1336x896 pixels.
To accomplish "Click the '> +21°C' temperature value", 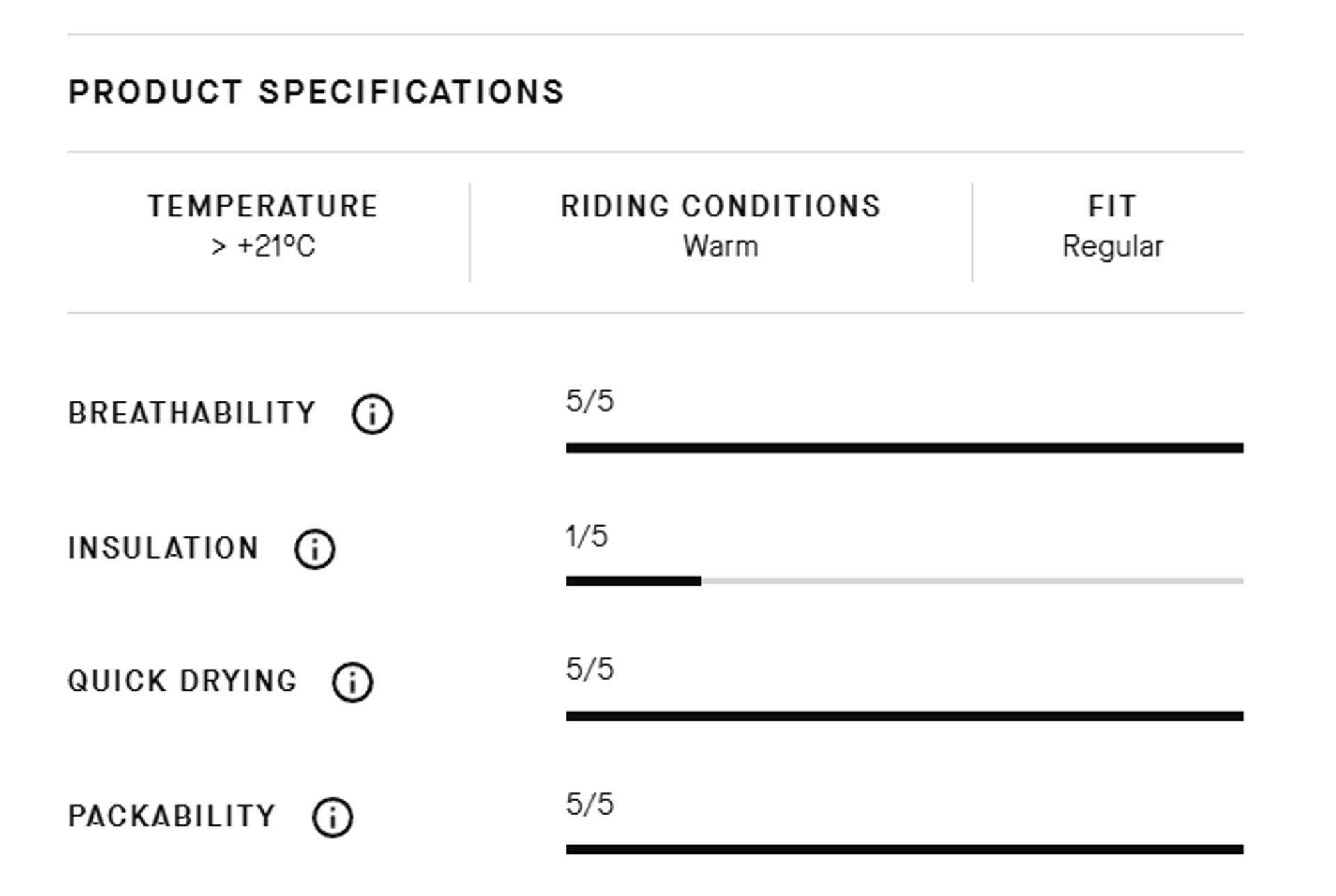I will (x=263, y=246).
